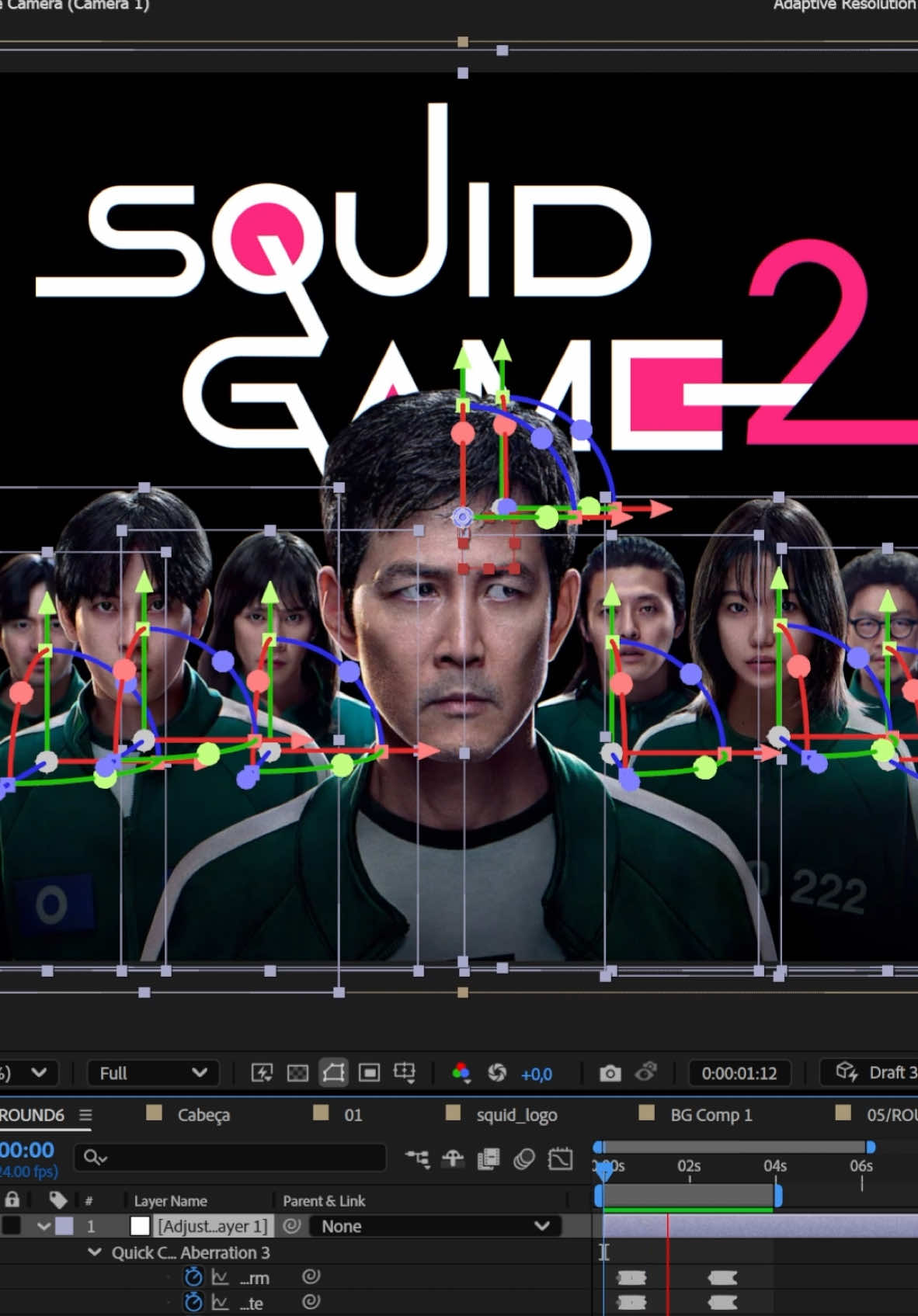
Task: Collapse the Quick C... Aberration 3 effect
Action: (x=95, y=1252)
